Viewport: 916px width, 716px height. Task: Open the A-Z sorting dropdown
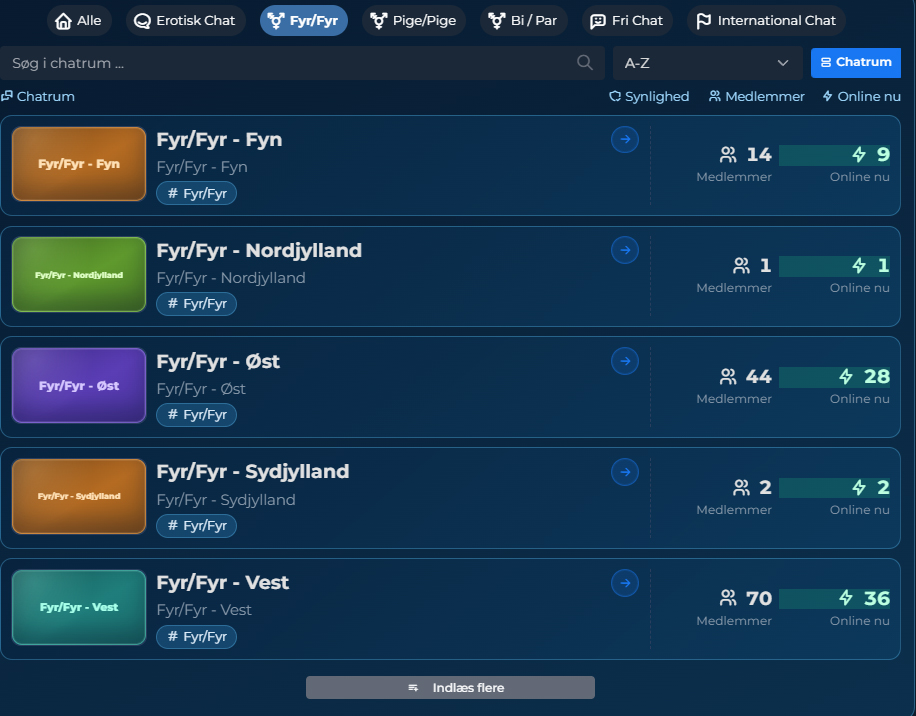tap(707, 62)
